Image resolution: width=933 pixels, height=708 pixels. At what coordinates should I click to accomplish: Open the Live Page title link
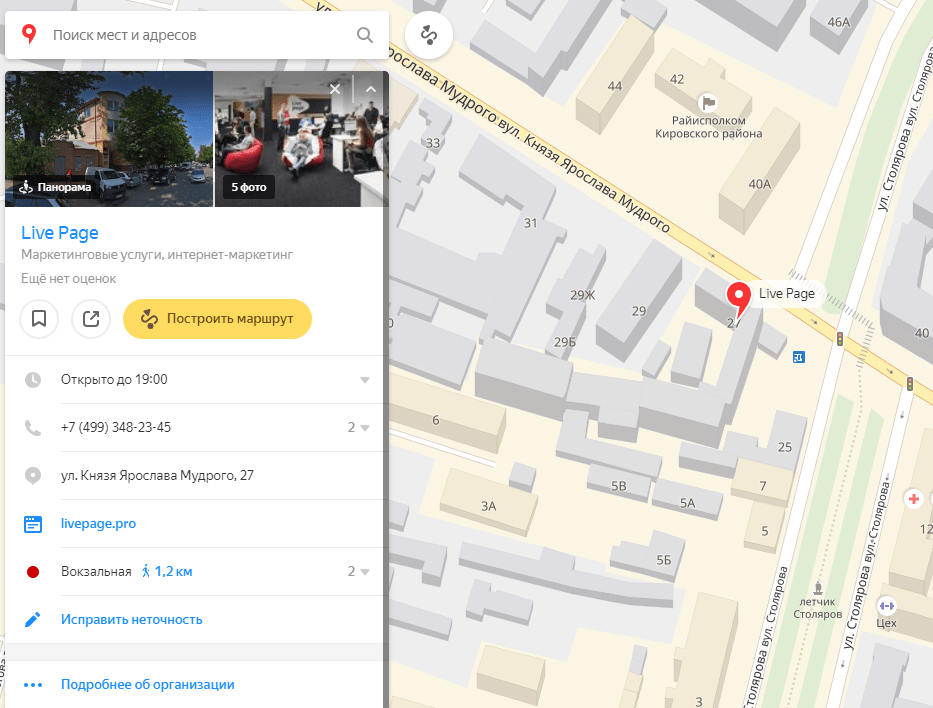coord(60,233)
